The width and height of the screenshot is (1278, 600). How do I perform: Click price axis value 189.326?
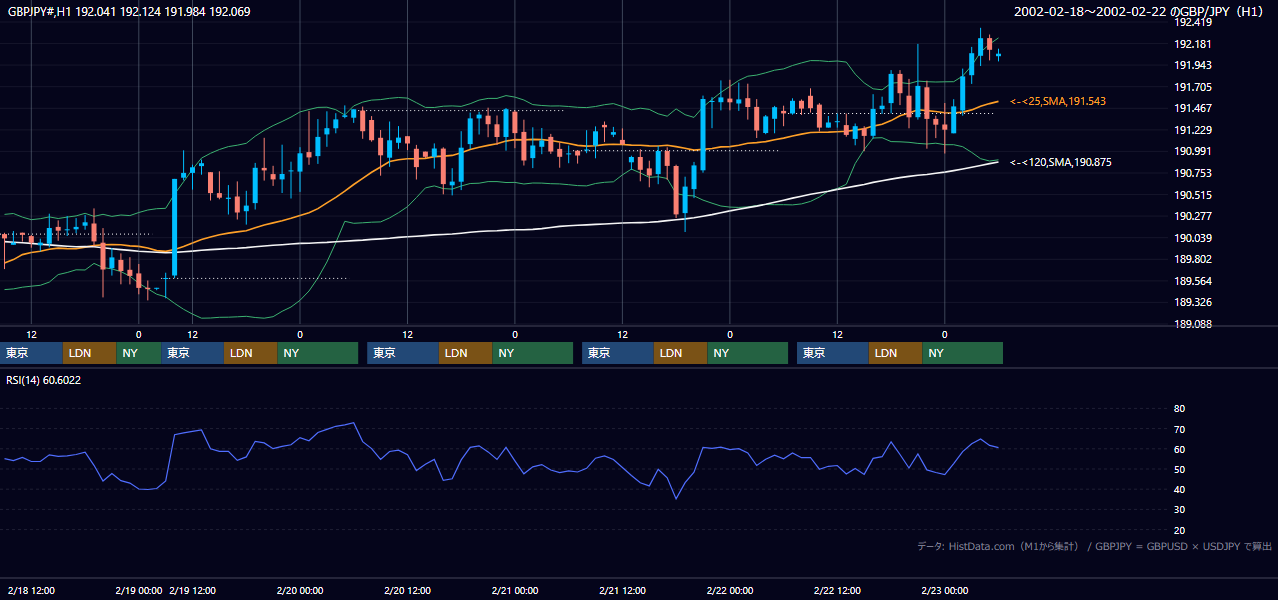[1192, 302]
